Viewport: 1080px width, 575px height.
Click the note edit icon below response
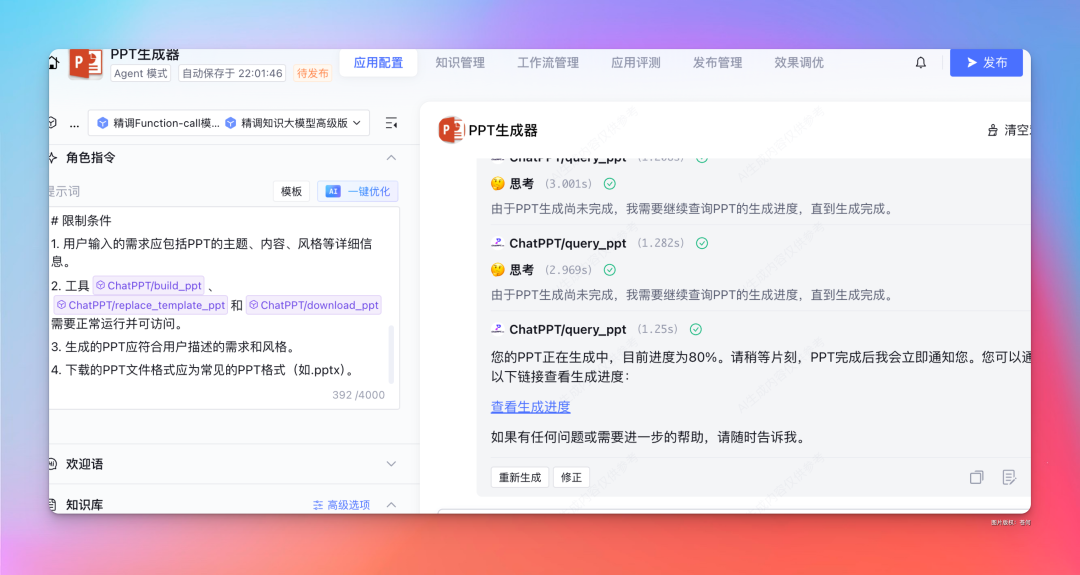pos(1009,477)
